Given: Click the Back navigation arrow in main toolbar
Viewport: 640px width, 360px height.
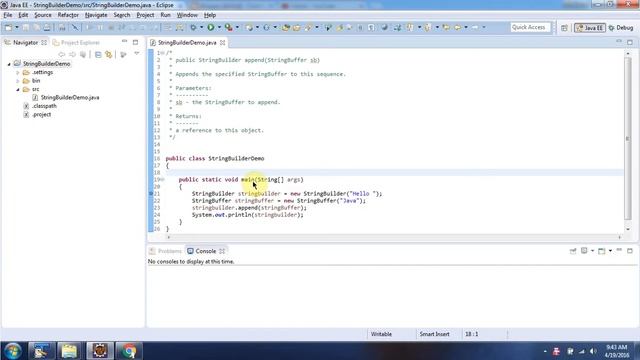Looking at the screenshot, I should [x=457, y=27].
